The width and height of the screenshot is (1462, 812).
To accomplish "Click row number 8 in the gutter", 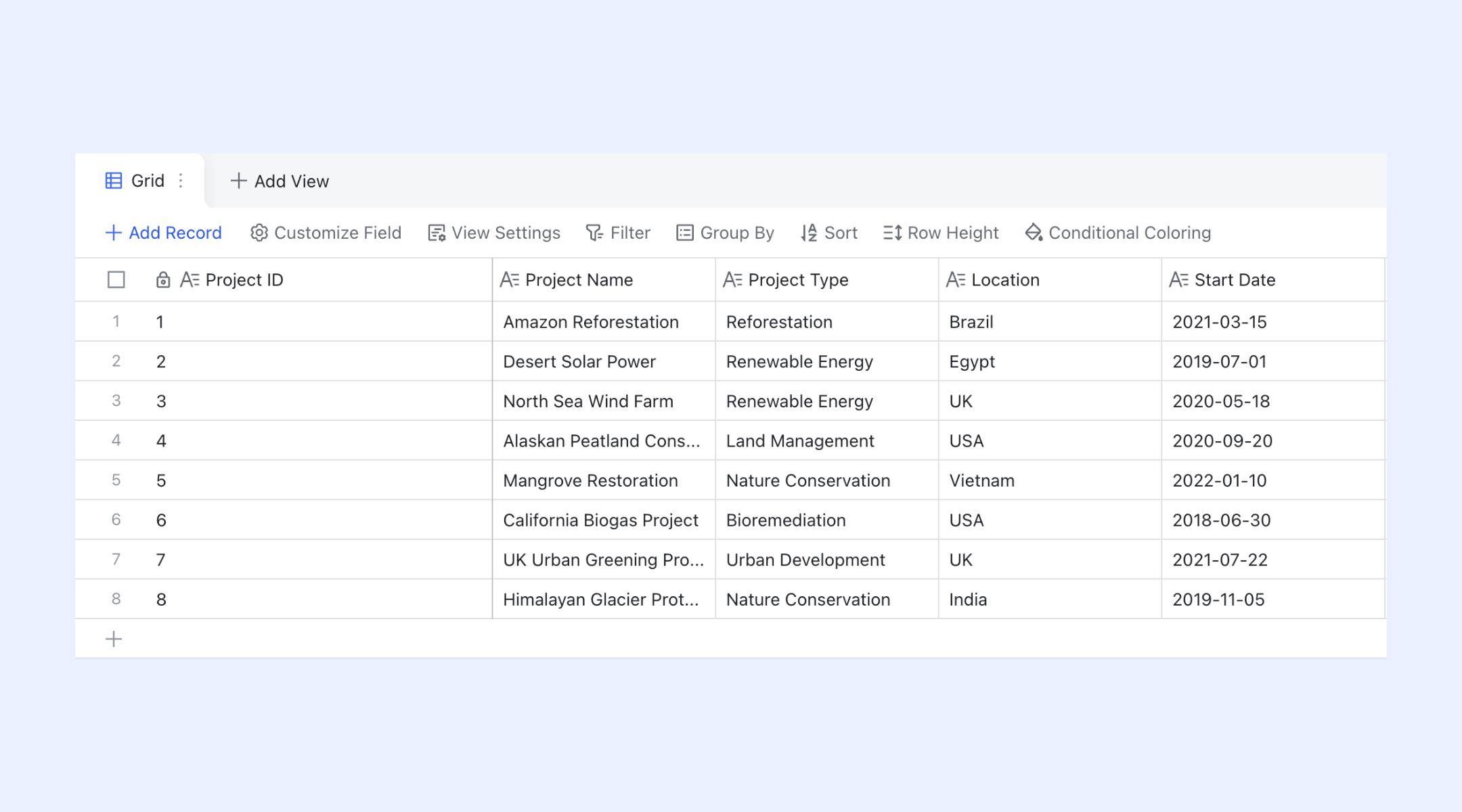I will (x=116, y=599).
